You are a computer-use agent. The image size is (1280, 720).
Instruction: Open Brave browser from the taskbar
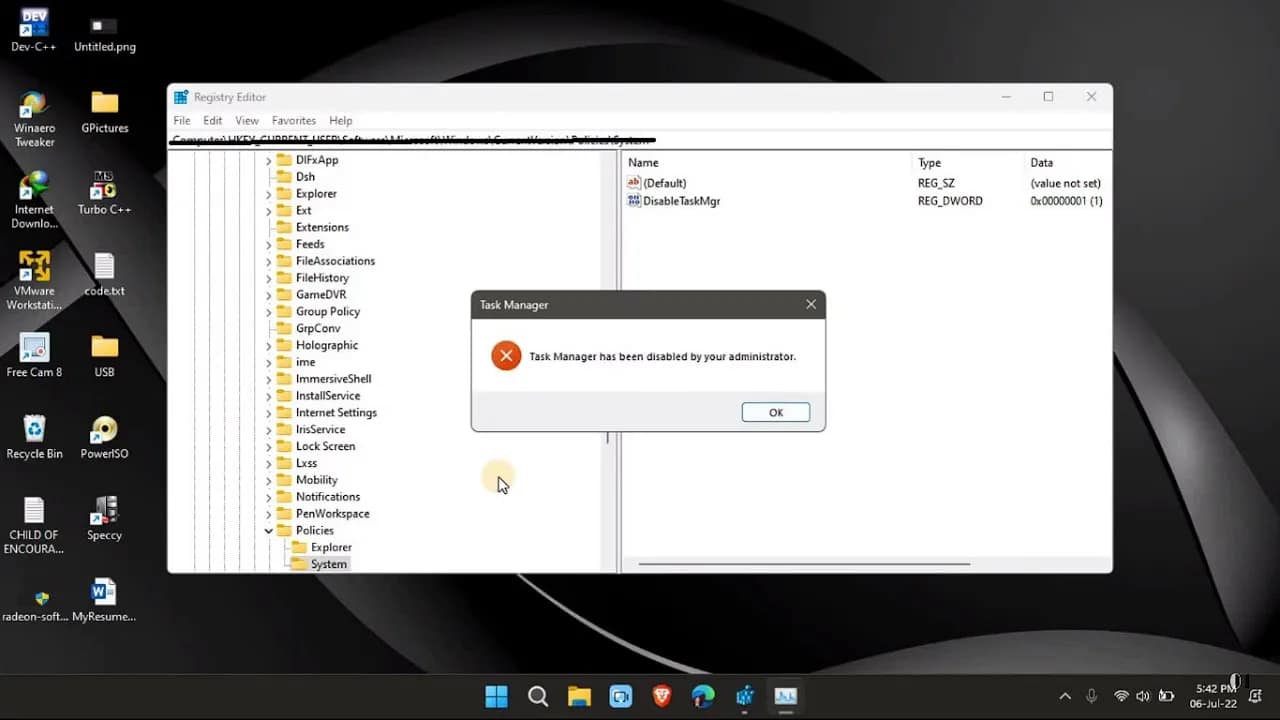[661, 696]
